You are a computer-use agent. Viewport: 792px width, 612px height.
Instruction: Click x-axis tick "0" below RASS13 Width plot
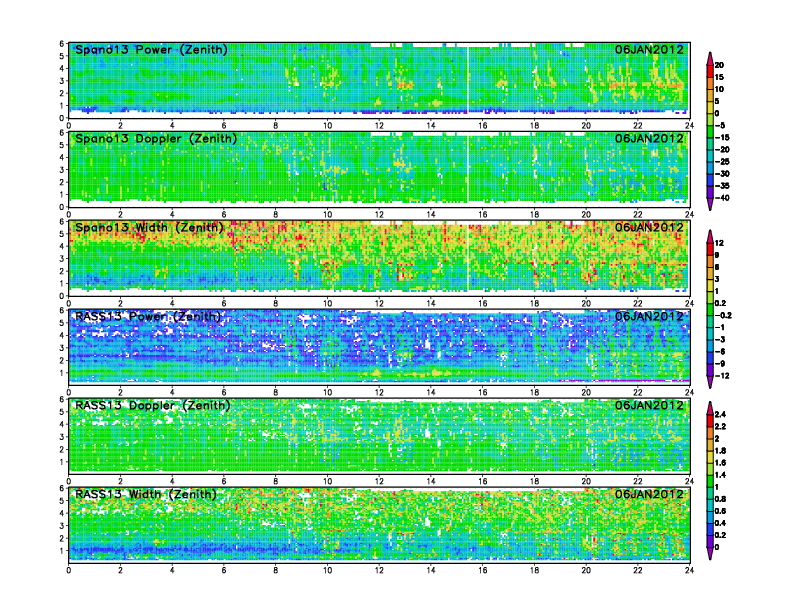pyautogui.click(x=69, y=570)
